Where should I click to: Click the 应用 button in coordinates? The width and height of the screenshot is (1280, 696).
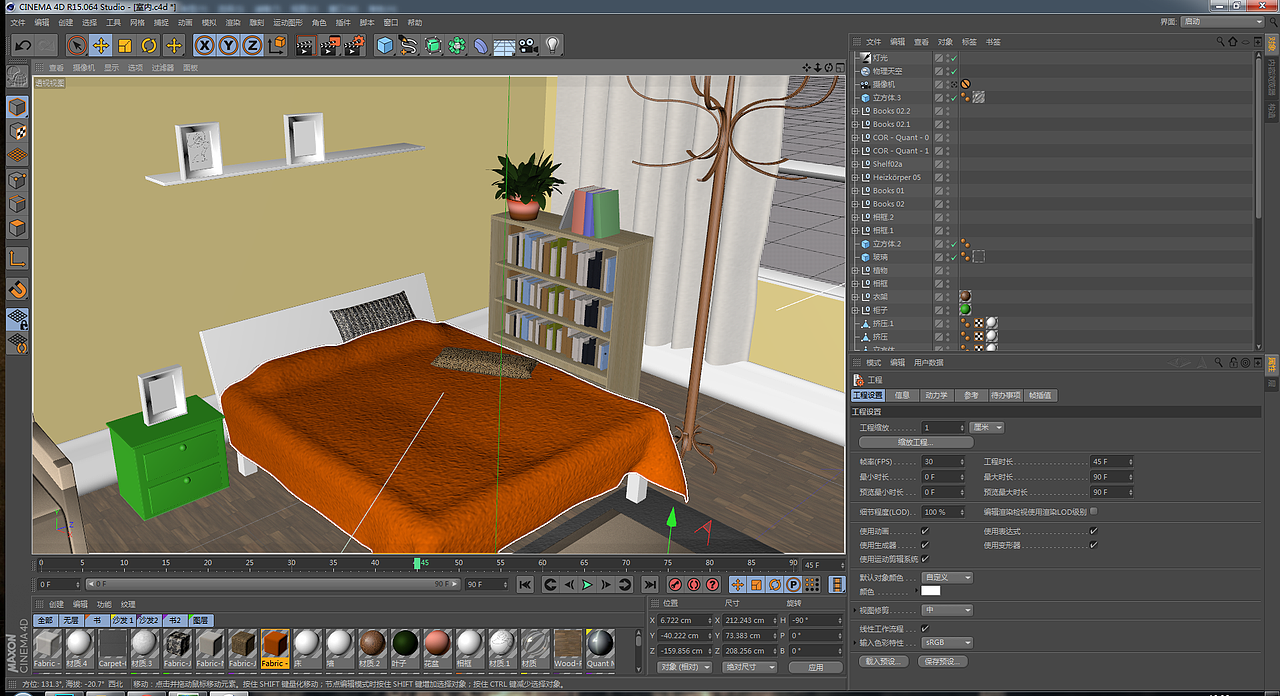click(815, 667)
